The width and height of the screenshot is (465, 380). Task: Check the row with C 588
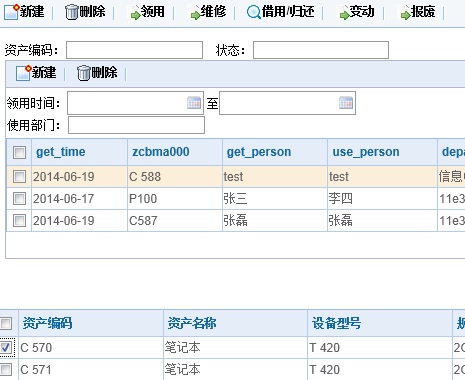click(x=19, y=176)
